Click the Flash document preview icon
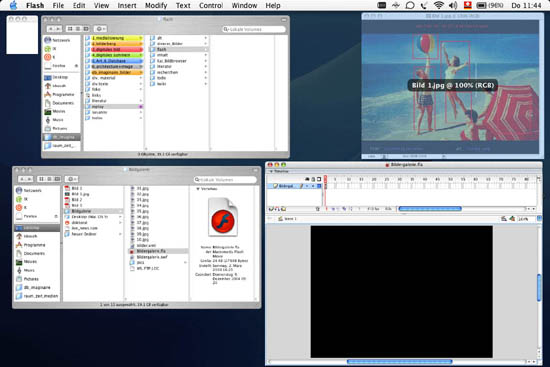This screenshot has width=550, height=367. 223,218
